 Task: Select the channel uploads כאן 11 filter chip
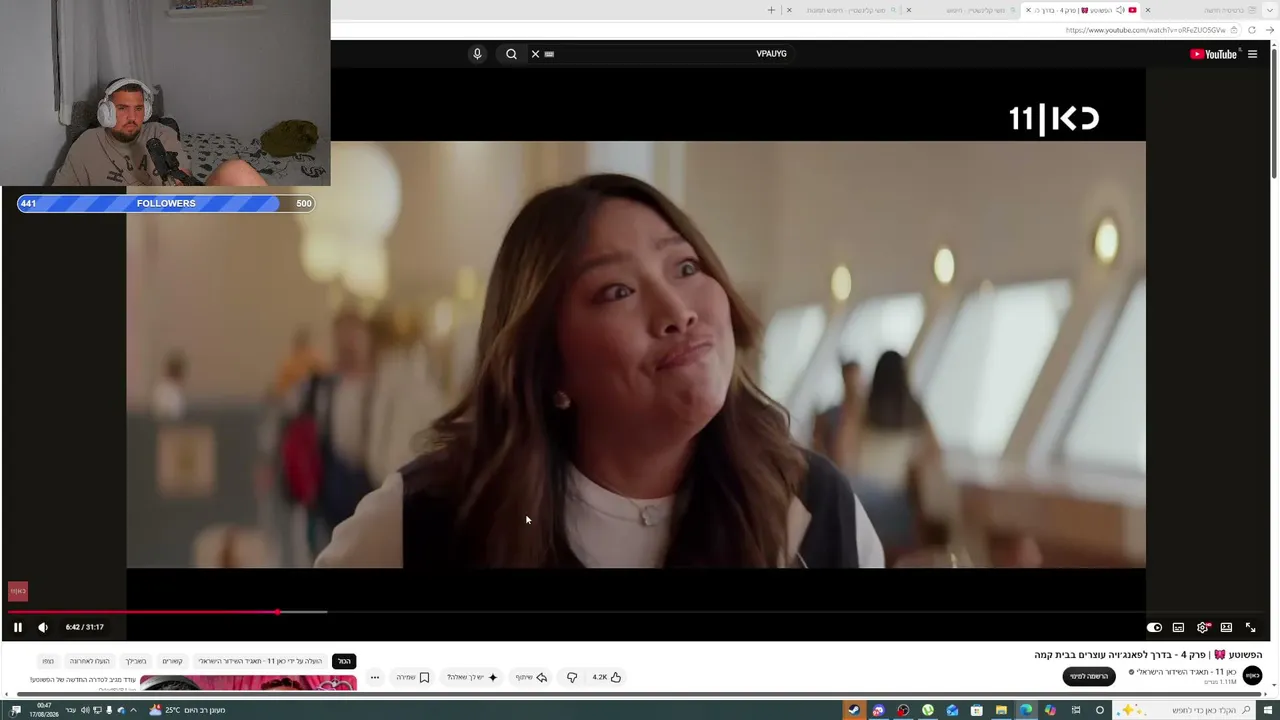pyautogui.click(x=260, y=661)
